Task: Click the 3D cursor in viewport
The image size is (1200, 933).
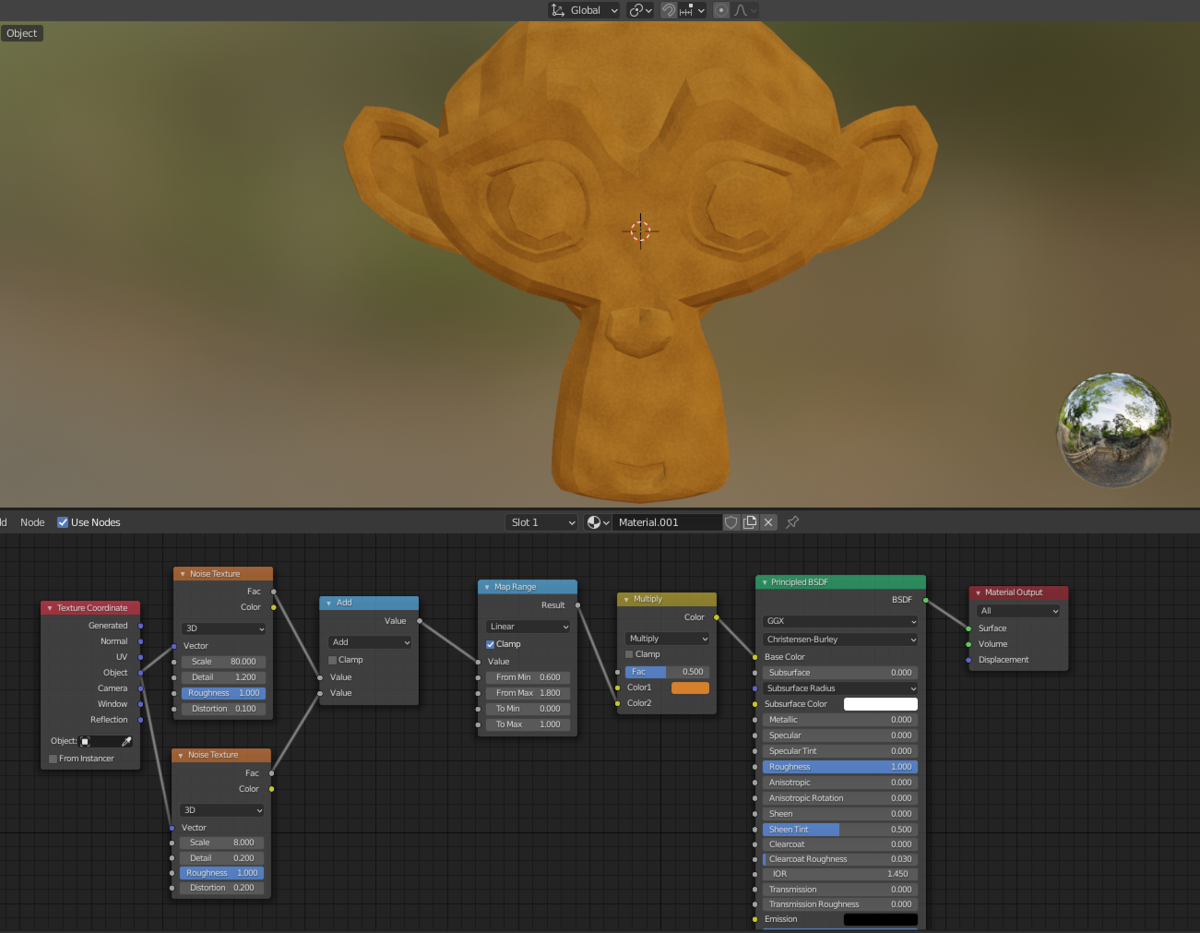Action: pos(641,231)
